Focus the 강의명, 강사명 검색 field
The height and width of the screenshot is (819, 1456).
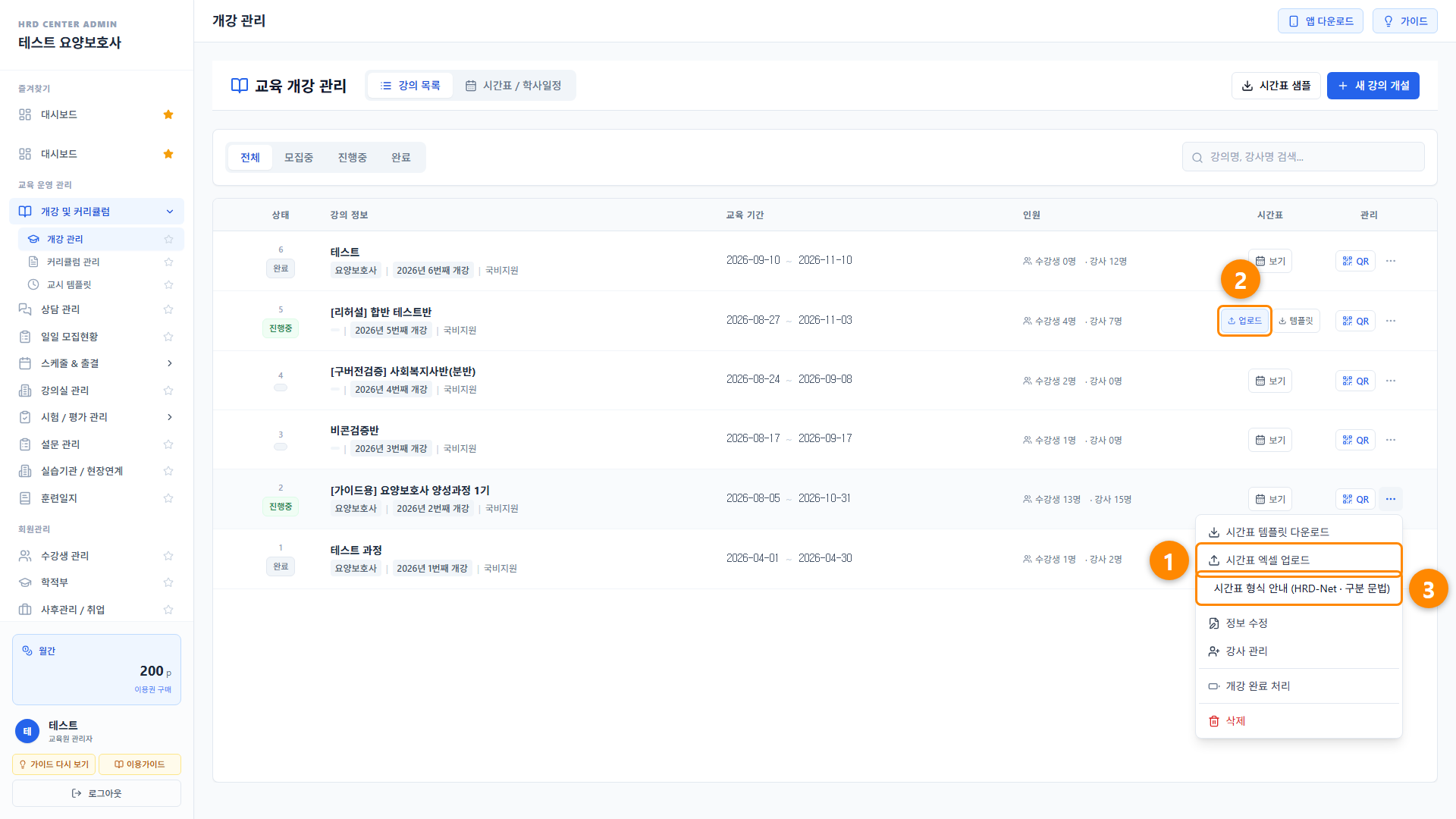pyautogui.click(x=1303, y=157)
